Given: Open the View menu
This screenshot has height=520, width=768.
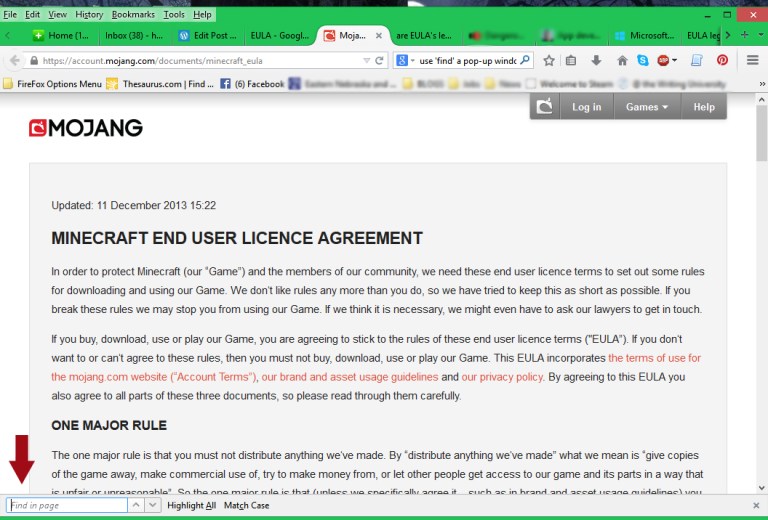Looking at the screenshot, I should tap(57, 15).
